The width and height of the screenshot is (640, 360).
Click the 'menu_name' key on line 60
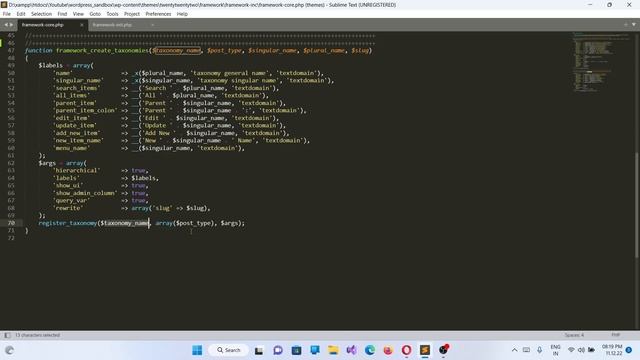tap(71, 148)
